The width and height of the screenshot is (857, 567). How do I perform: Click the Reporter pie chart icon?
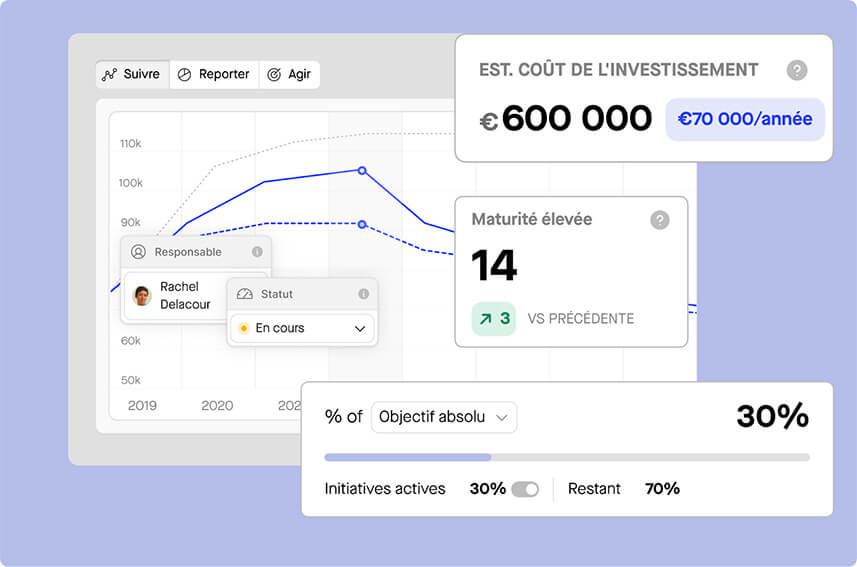(x=184, y=75)
